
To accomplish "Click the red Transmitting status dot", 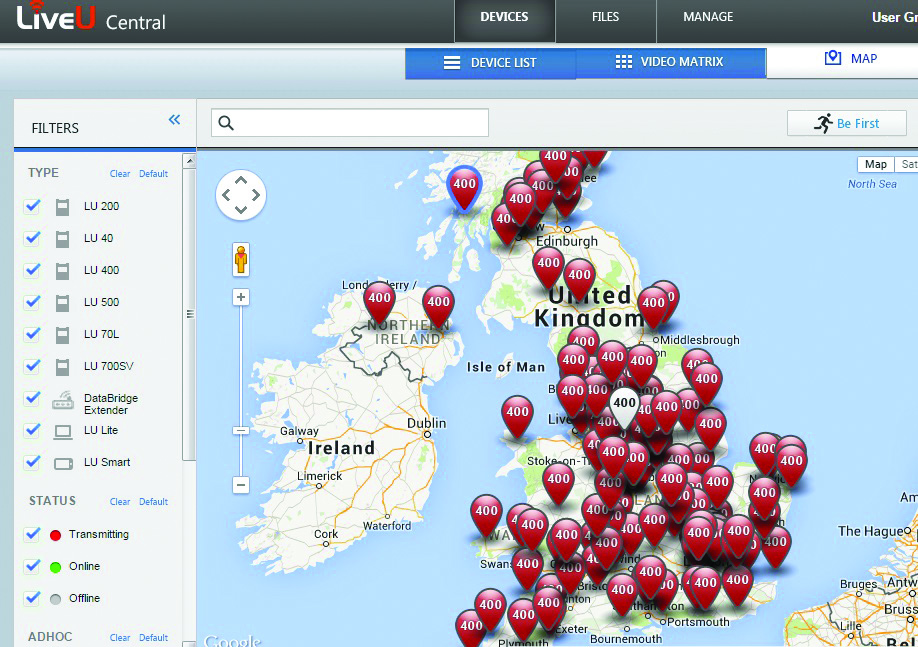I will click(x=56, y=535).
